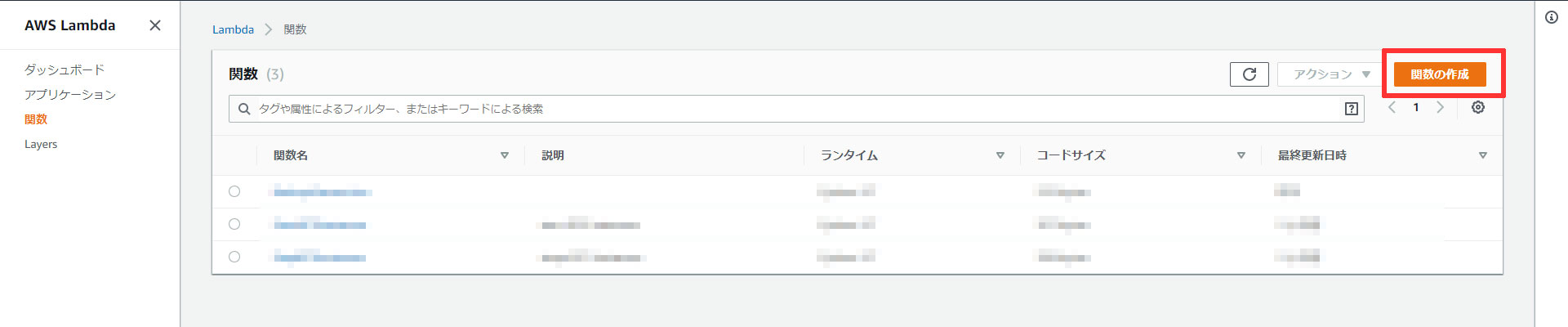Select the second function radio button

pos(234,224)
